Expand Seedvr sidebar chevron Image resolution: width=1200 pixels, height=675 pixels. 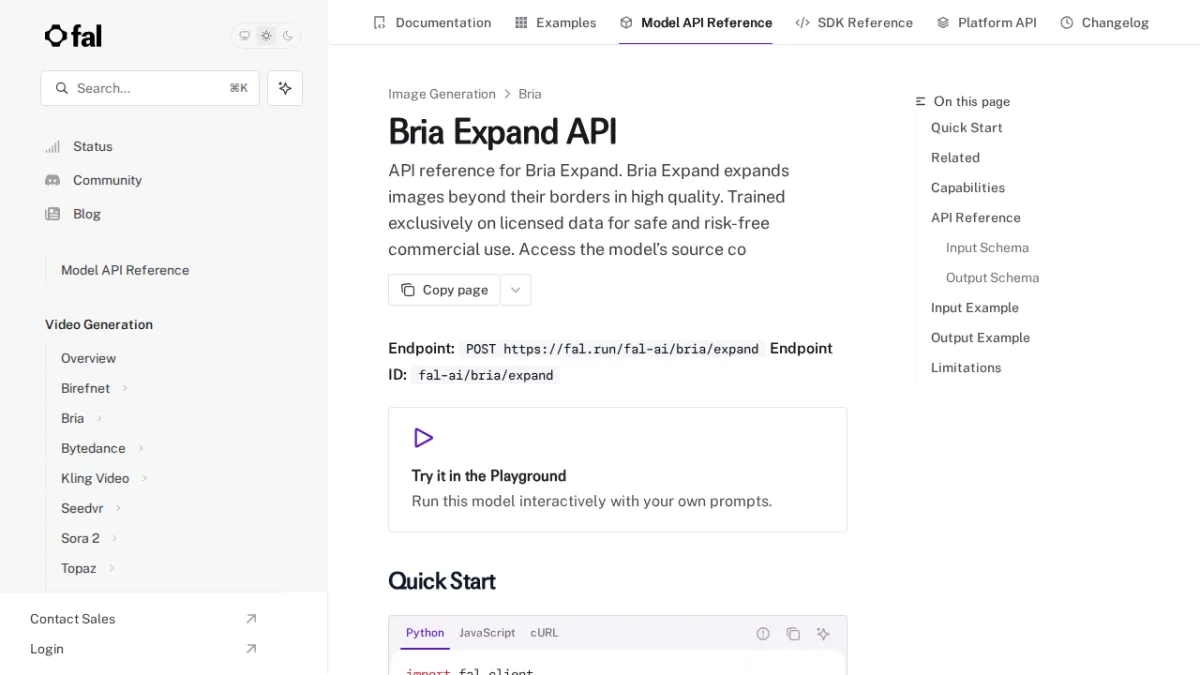118,508
